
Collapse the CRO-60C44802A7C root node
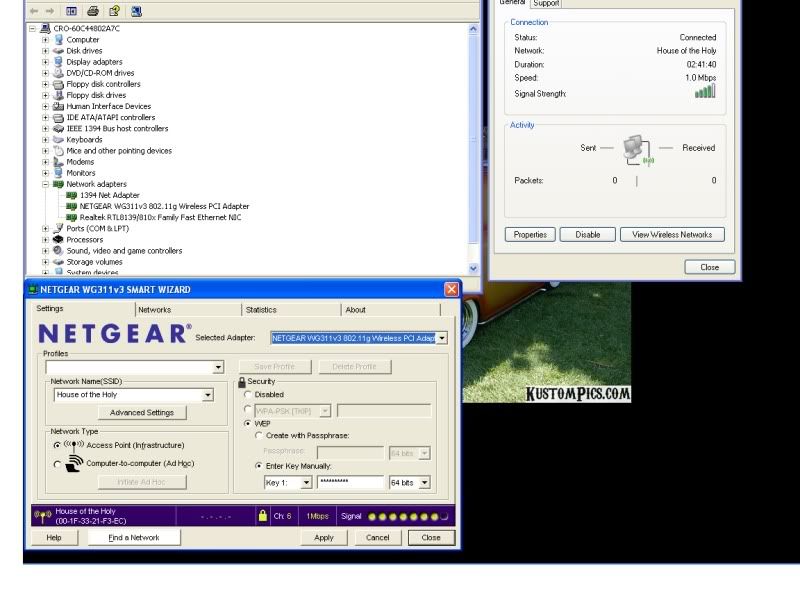[x=32, y=29]
